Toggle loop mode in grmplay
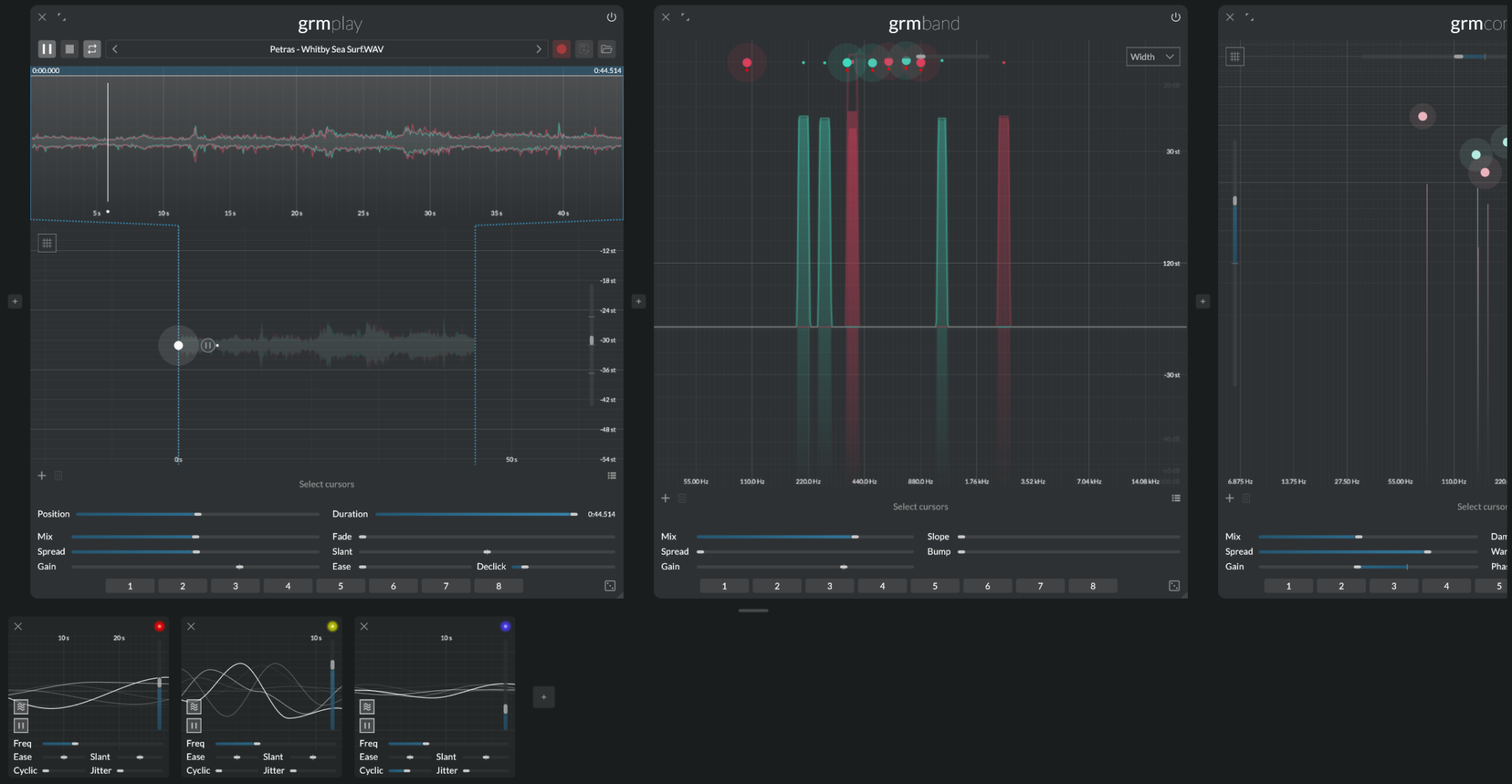 pos(92,49)
